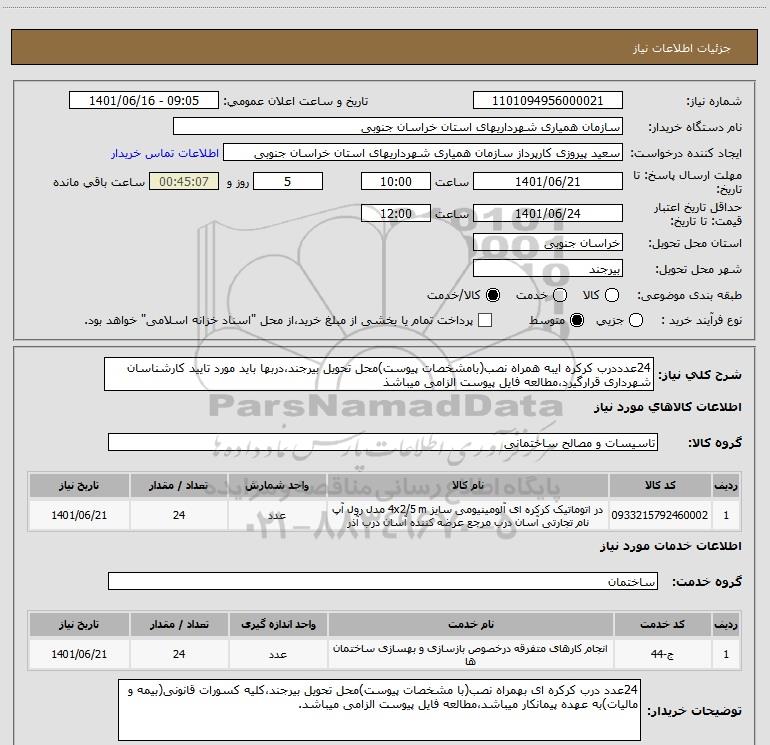Toggle the Islamic treasury bonds payment checkbox
The image size is (770, 745).
(485, 321)
